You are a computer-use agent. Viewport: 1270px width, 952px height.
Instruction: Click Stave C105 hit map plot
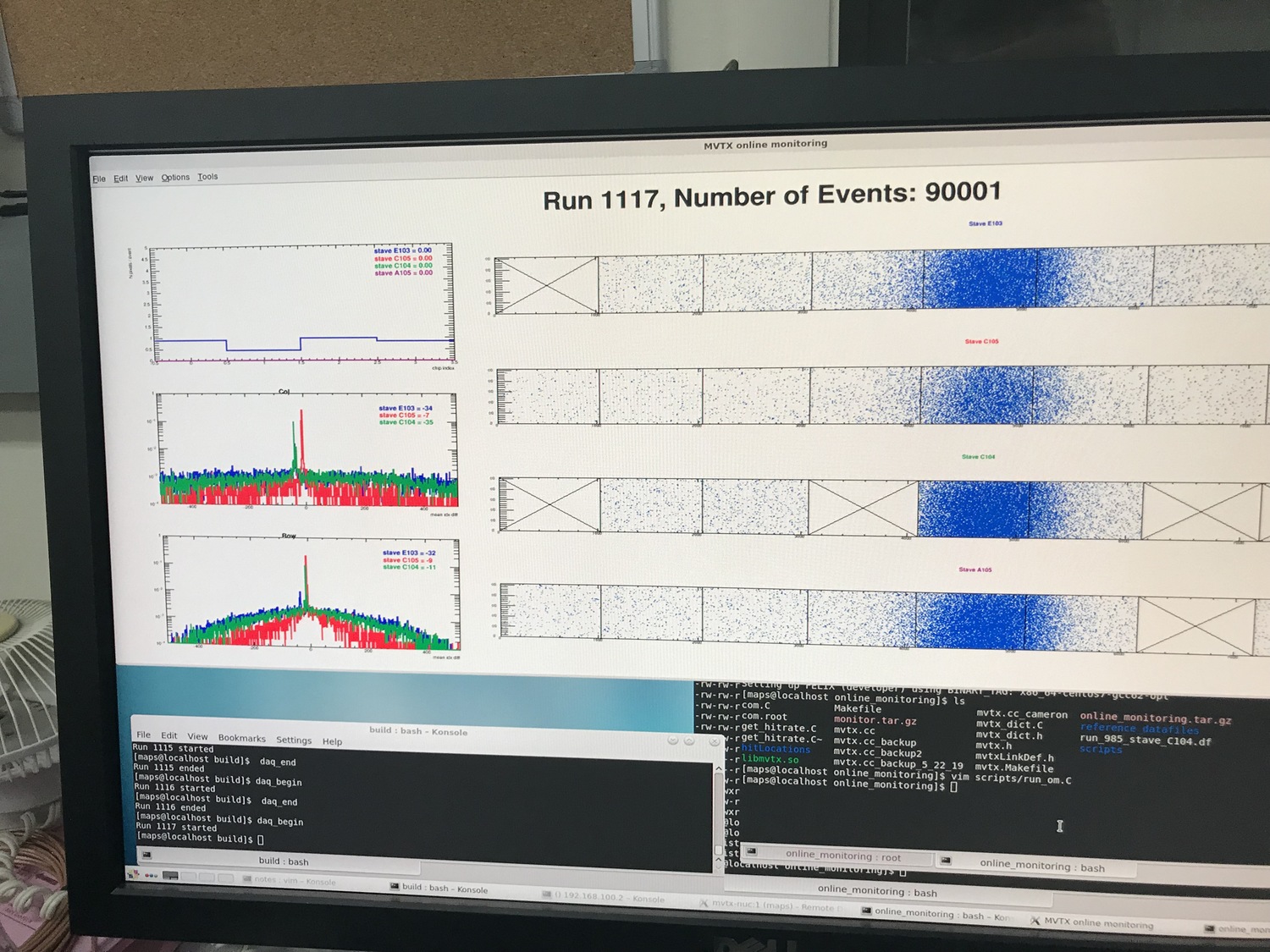click(x=881, y=394)
